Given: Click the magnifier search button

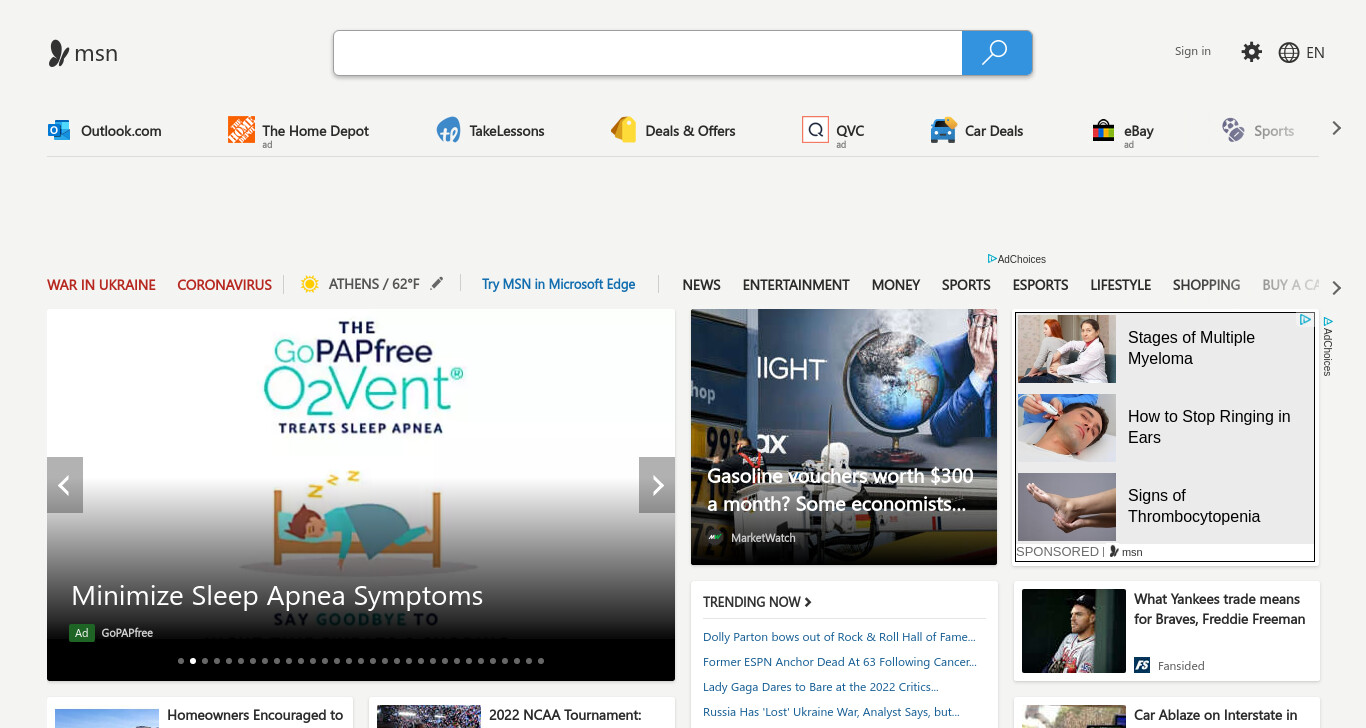Looking at the screenshot, I should tap(996, 53).
